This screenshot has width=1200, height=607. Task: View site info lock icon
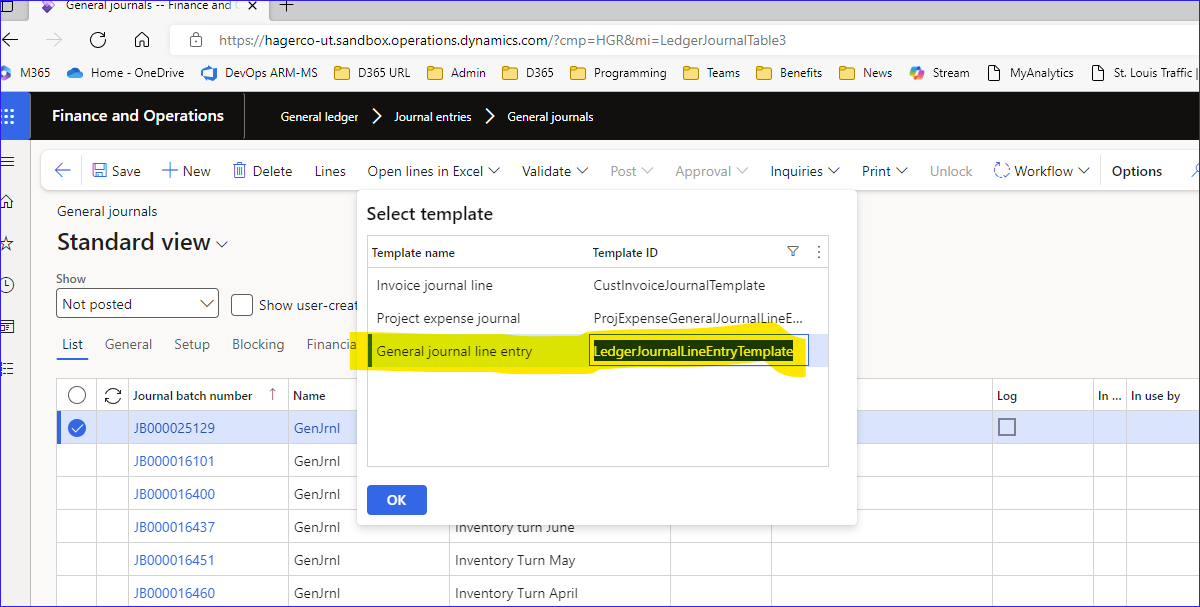tap(196, 40)
